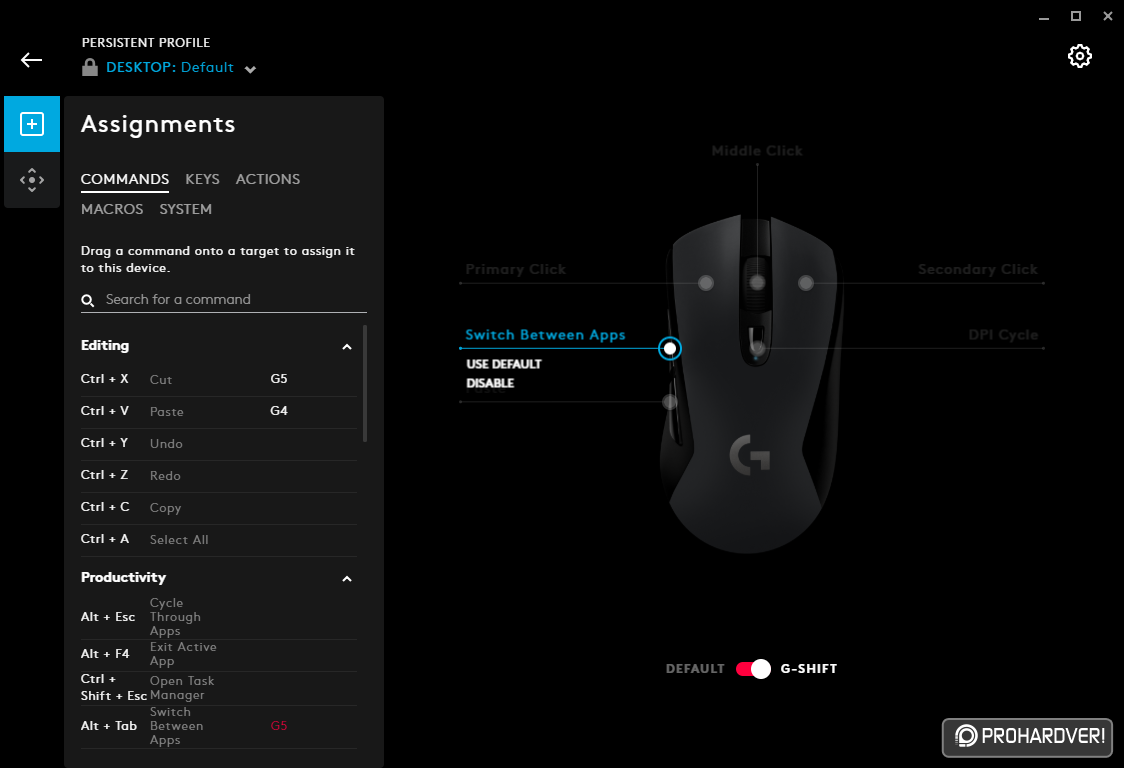Click the Assignments panel heading
This screenshot has width=1124, height=768.
(158, 125)
